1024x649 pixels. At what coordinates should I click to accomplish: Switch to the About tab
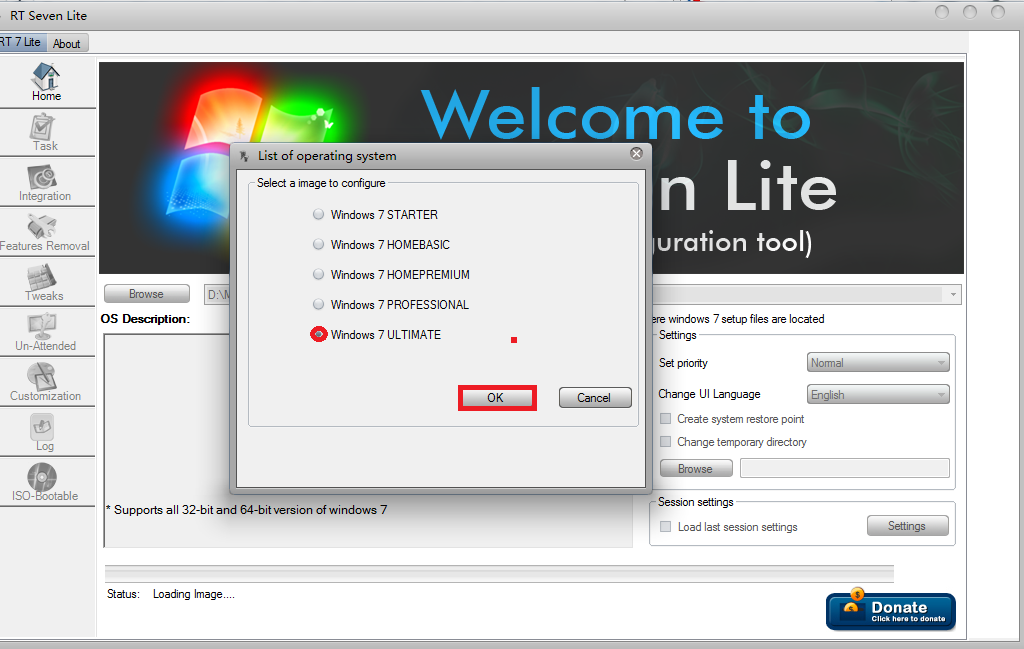click(67, 44)
